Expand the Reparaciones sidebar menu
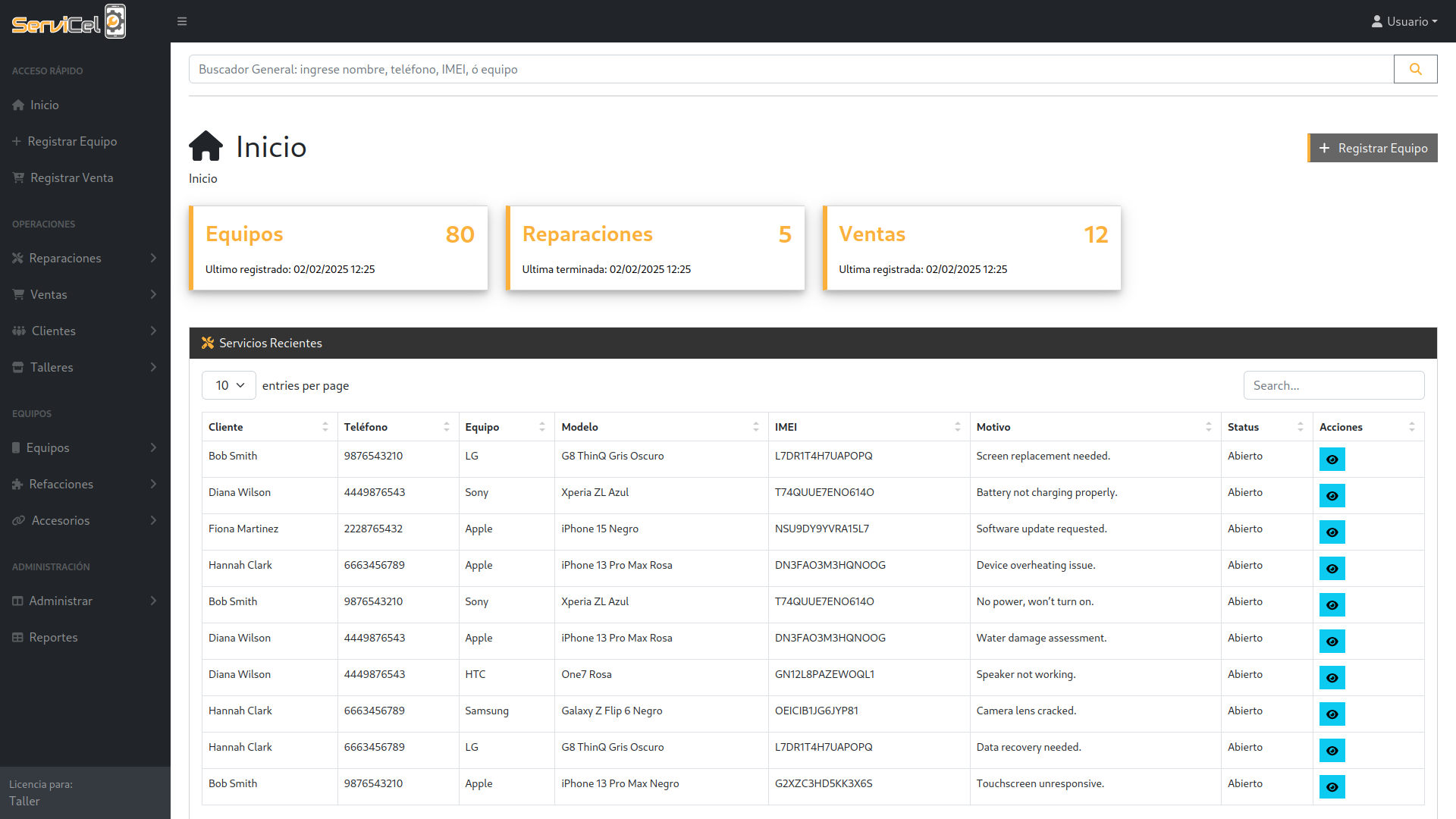 [x=85, y=258]
